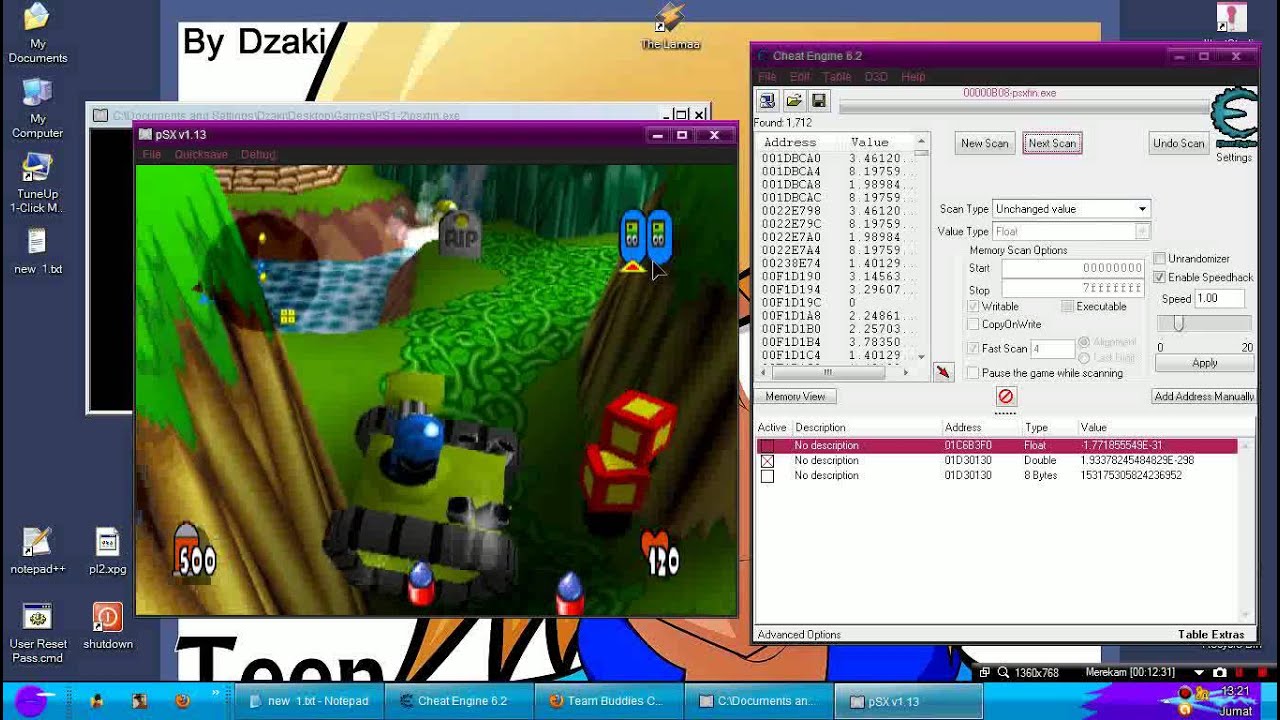Image resolution: width=1280 pixels, height=720 pixels.
Task: Open User Reset Pass.cmd desktop icon
Action: pyautogui.click(x=38, y=633)
